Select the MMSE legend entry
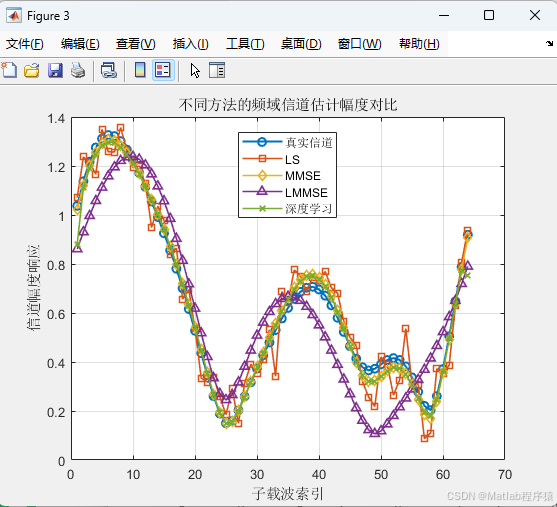The width and height of the screenshot is (557, 507). tap(281, 176)
